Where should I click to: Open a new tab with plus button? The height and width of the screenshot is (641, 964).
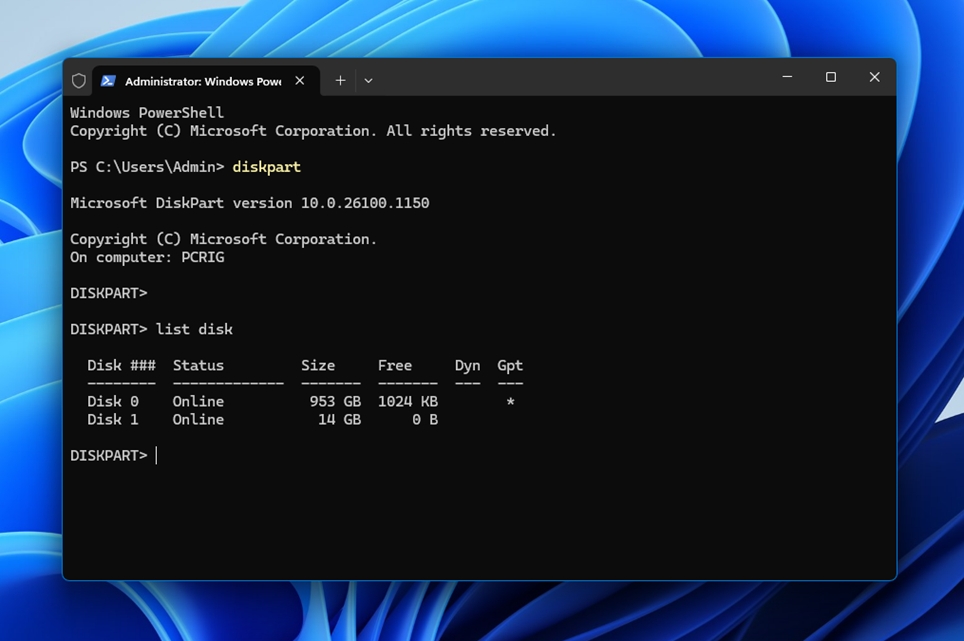pos(340,81)
